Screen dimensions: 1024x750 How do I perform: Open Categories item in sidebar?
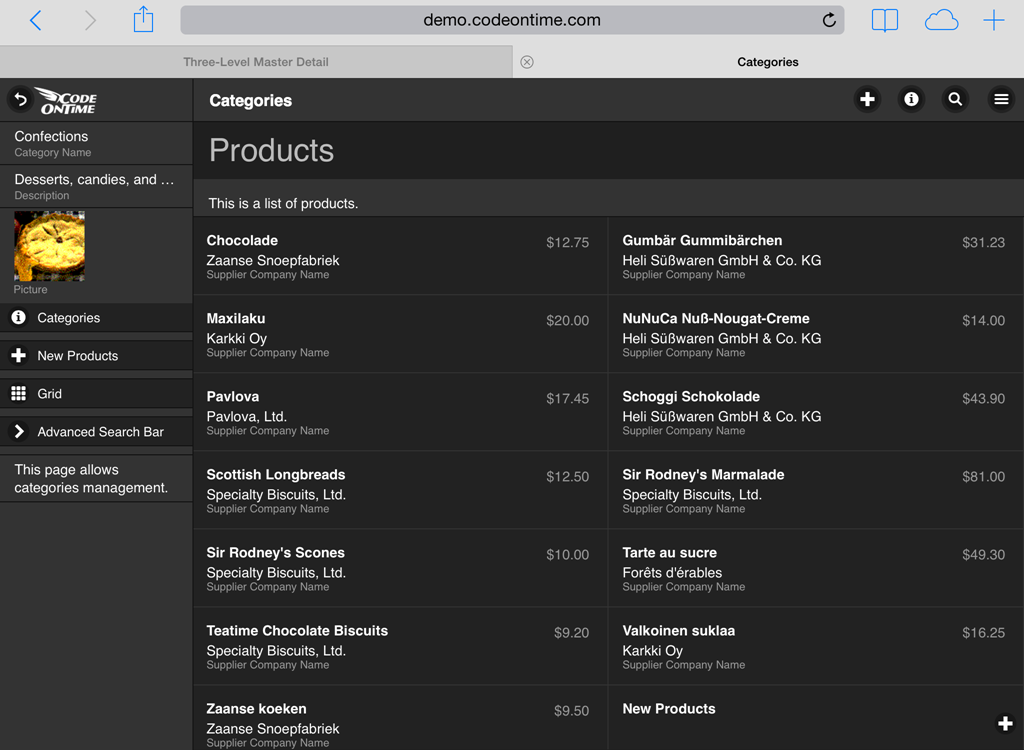click(96, 318)
